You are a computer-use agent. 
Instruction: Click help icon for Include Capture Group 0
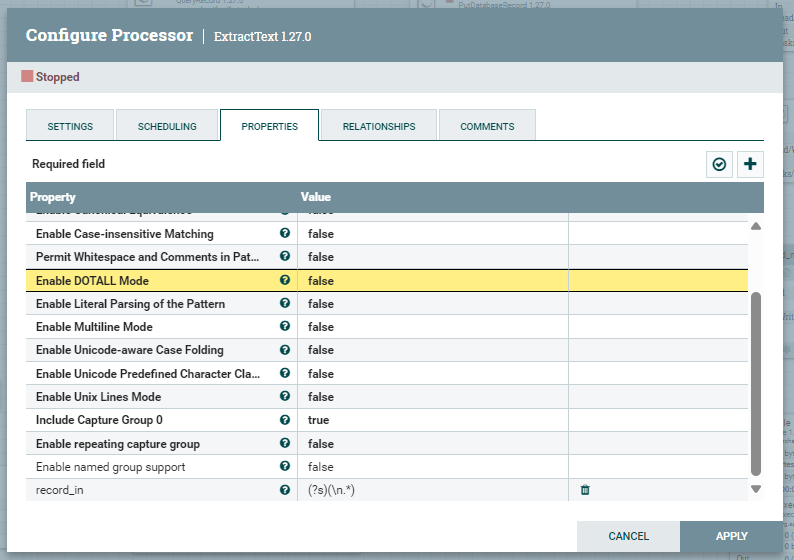[x=285, y=420]
